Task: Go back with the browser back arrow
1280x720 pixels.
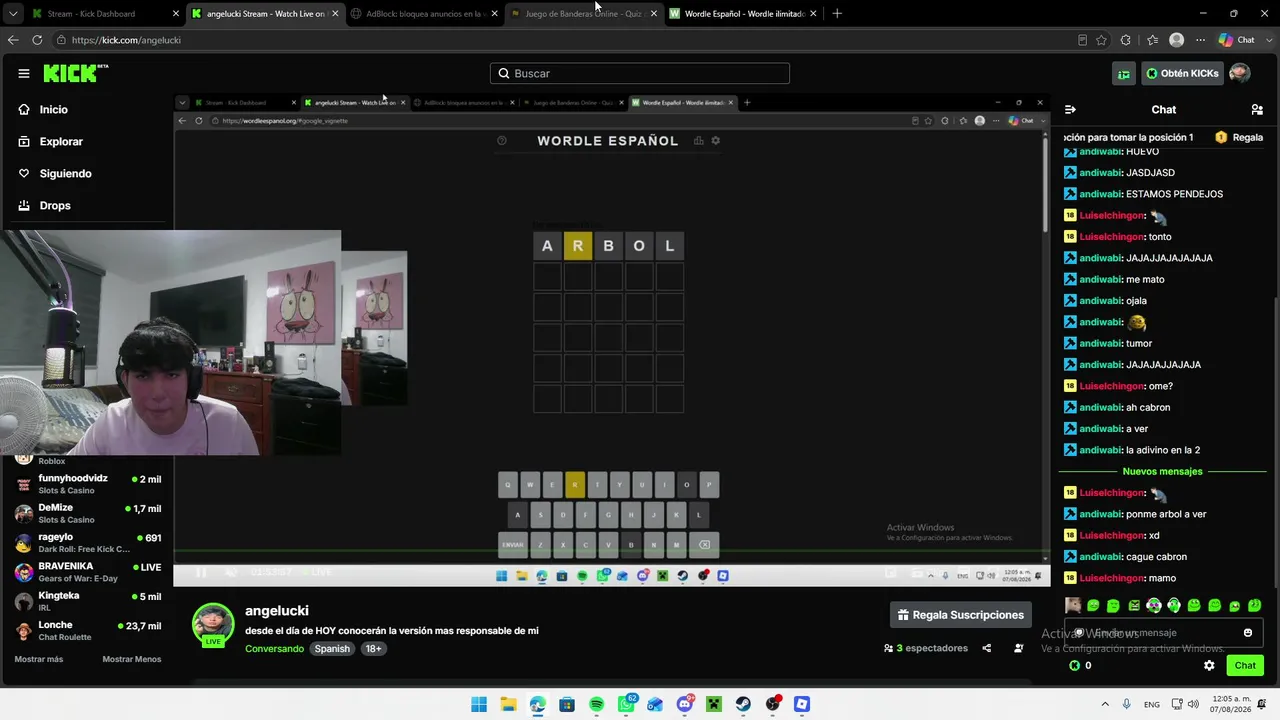Action: click(13, 40)
